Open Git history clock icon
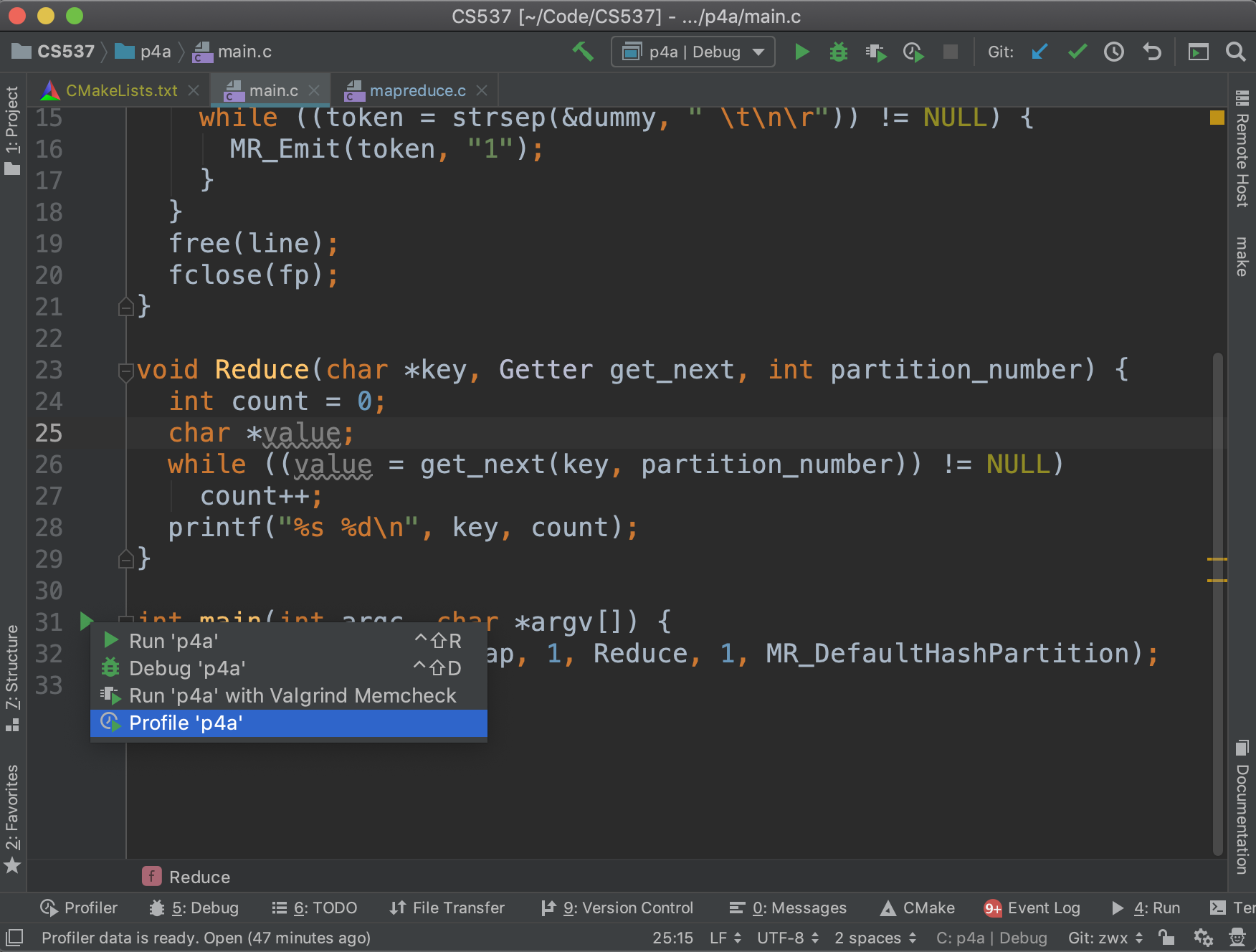 click(x=1113, y=52)
